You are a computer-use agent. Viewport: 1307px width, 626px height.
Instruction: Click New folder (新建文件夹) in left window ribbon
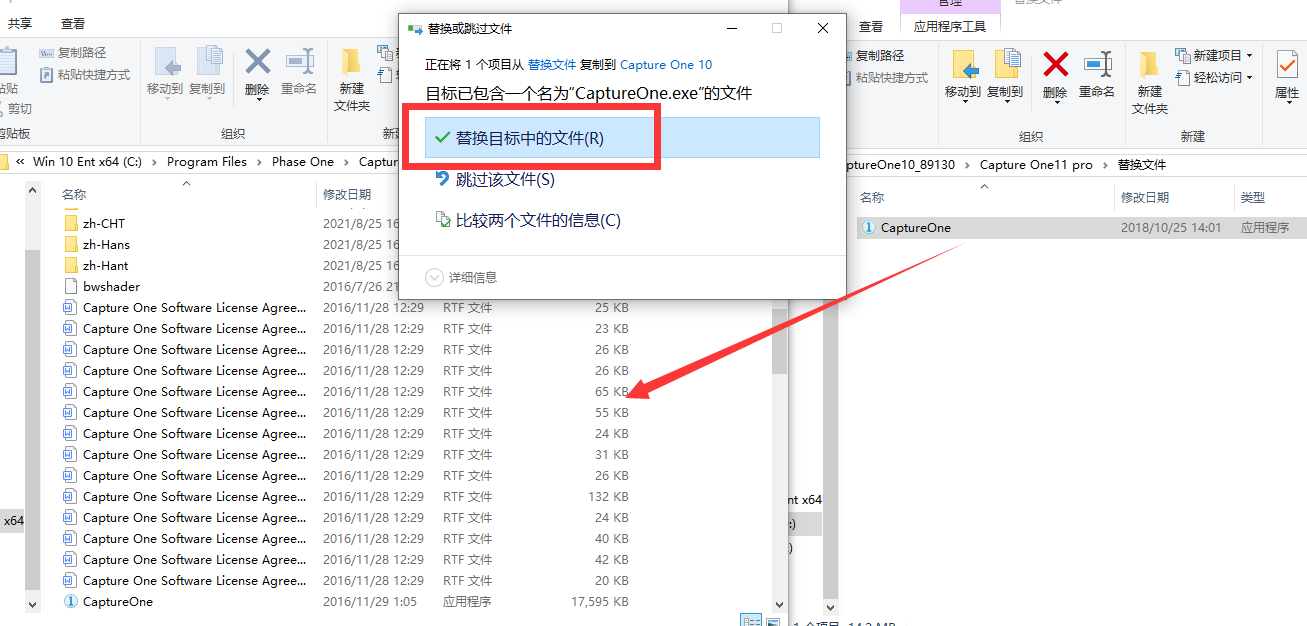coord(352,79)
